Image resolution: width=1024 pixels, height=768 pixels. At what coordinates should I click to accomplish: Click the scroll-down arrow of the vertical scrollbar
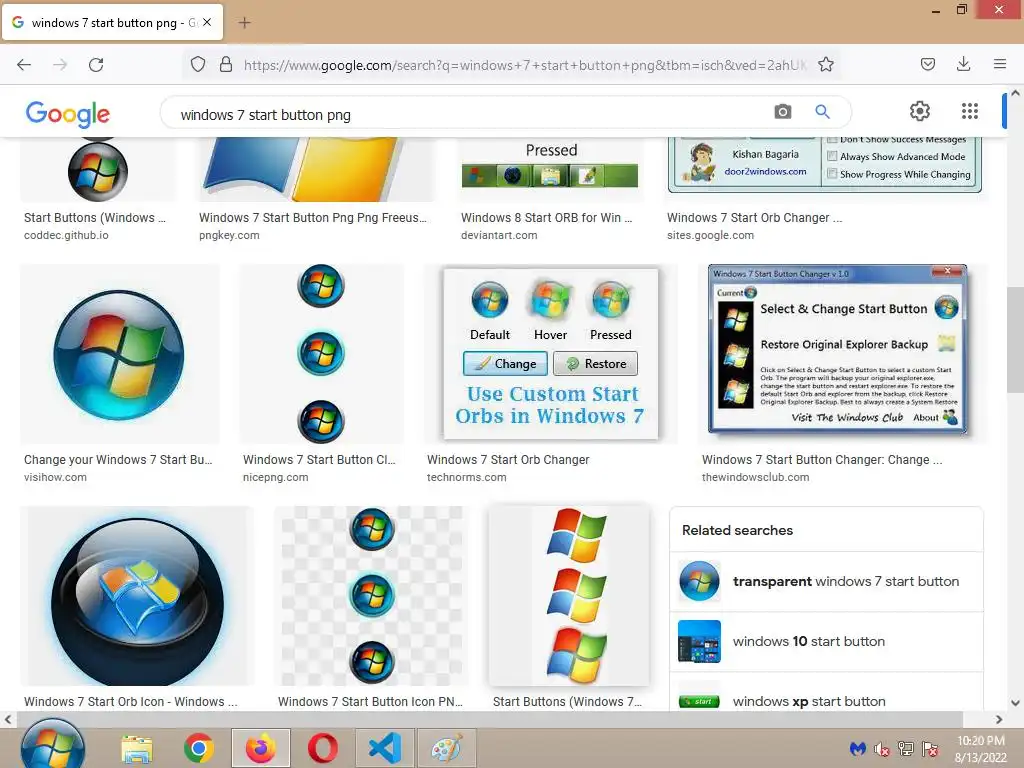(1015, 703)
